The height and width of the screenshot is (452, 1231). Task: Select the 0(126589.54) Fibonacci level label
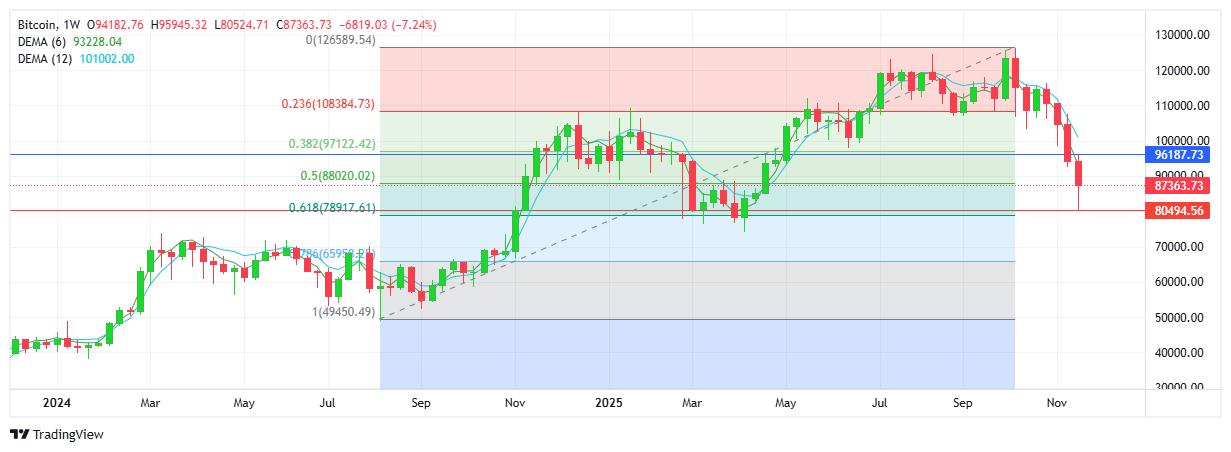point(341,40)
